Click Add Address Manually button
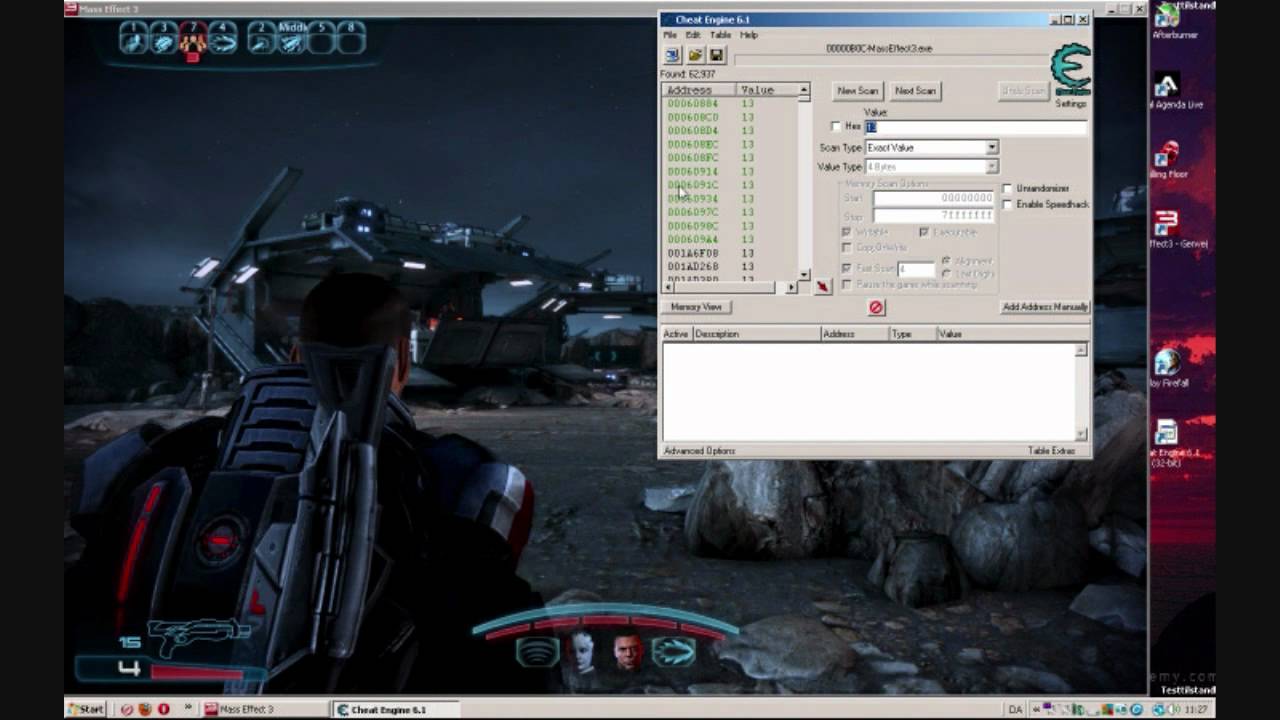The image size is (1280, 720). (x=1045, y=307)
